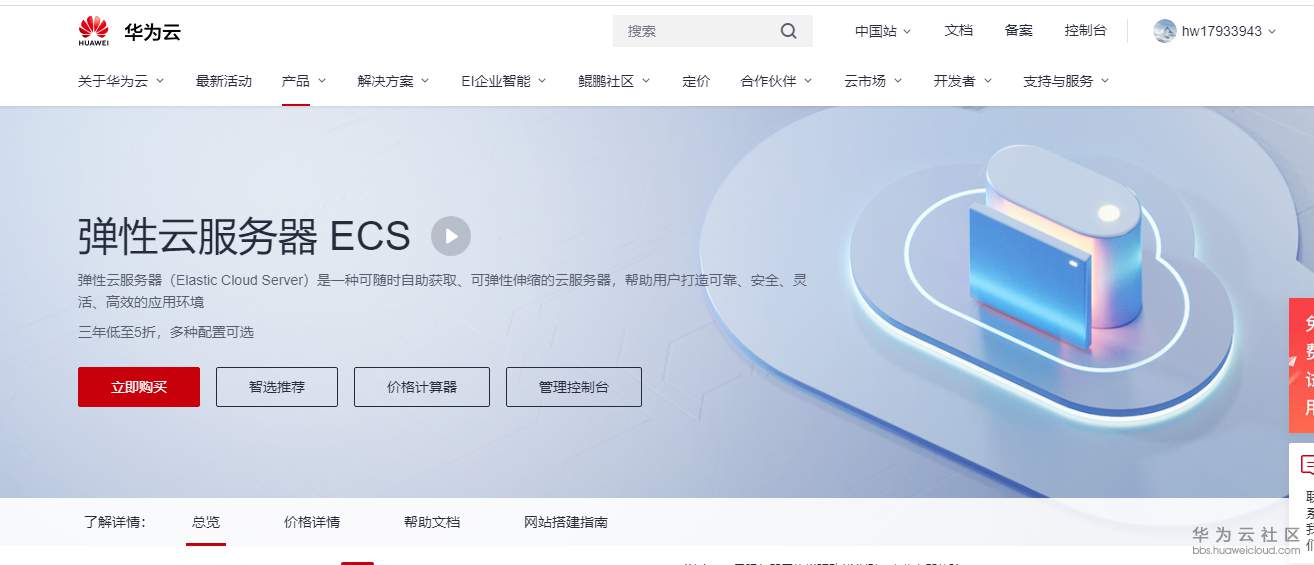Expand the 云市场 menu
Screen dimensions: 1314x565
tap(873, 81)
